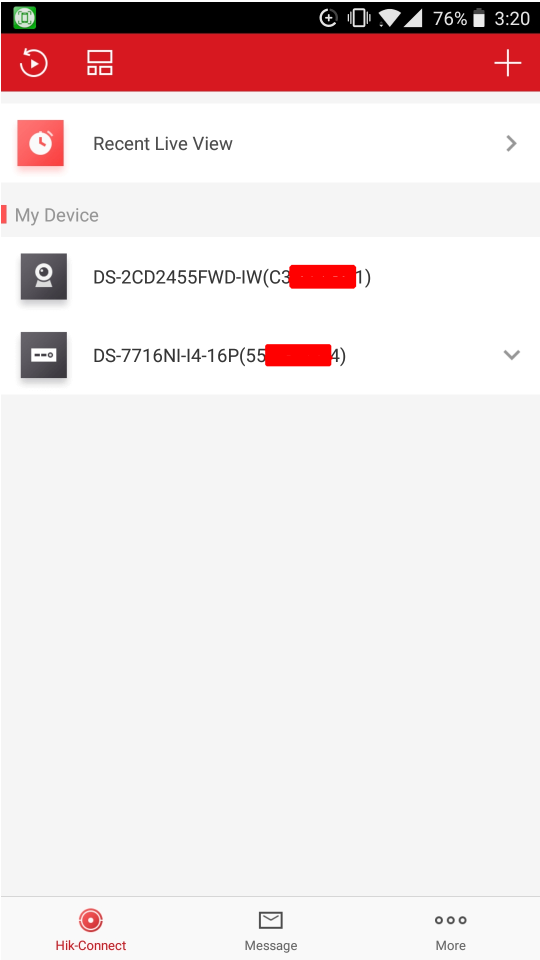The height and width of the screenshot is (960, 540).
Task: Tap the Hik-Connect tab icon
Action: (x=91, y=920)
